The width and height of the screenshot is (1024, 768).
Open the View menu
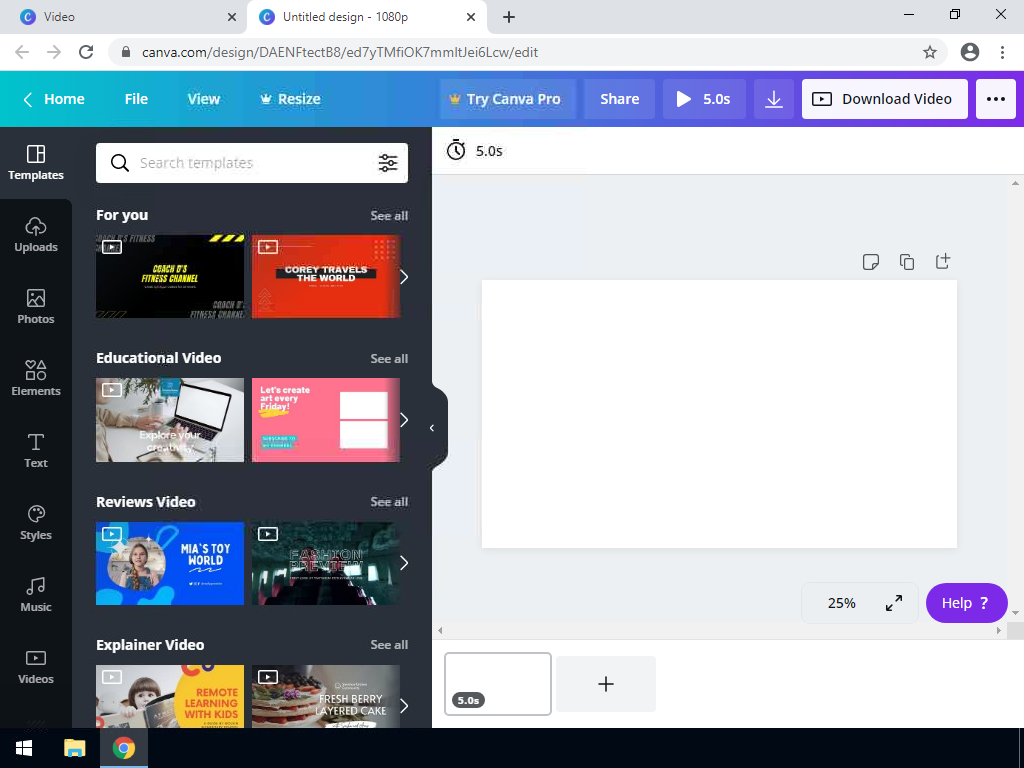(204, 99)
